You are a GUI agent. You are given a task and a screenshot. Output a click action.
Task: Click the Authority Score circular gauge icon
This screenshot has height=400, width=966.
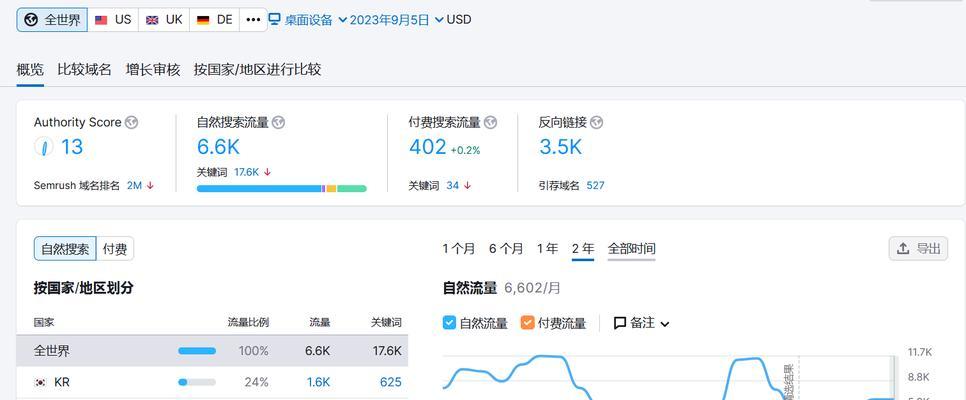tap(44, 147)
